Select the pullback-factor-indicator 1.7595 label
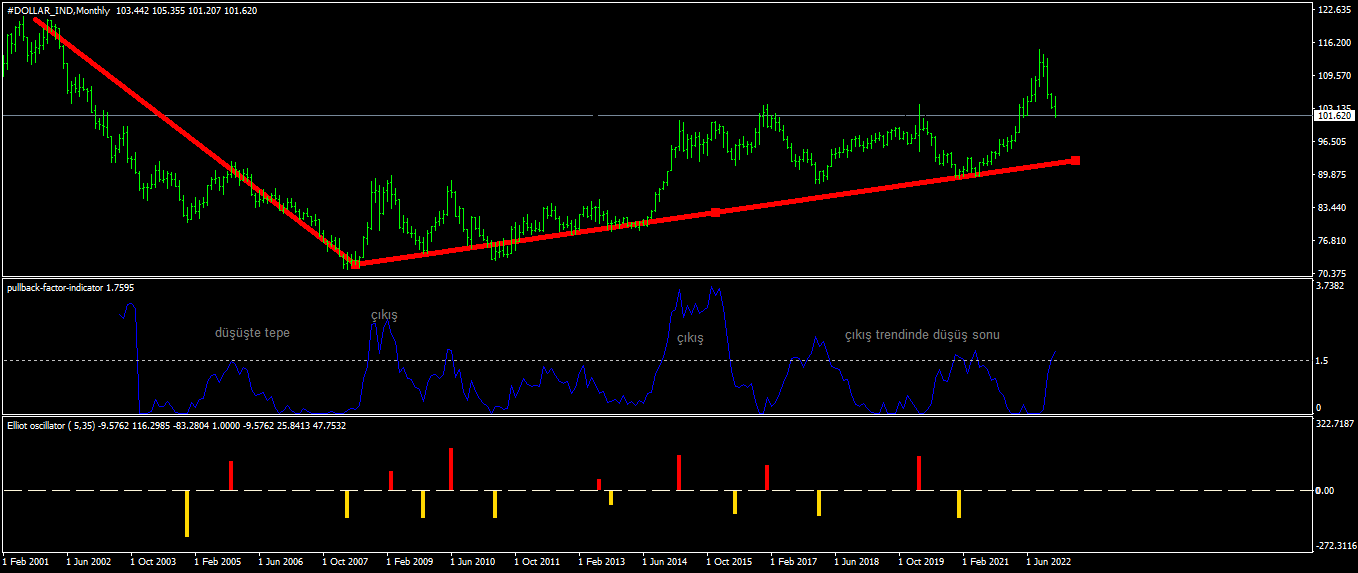The width and height of the screenshot is (1358, 573). (70, 288)
